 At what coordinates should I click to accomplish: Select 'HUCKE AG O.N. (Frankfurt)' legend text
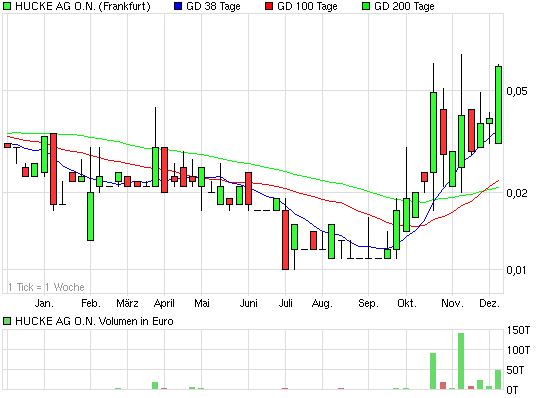click(x=83, y=6)
